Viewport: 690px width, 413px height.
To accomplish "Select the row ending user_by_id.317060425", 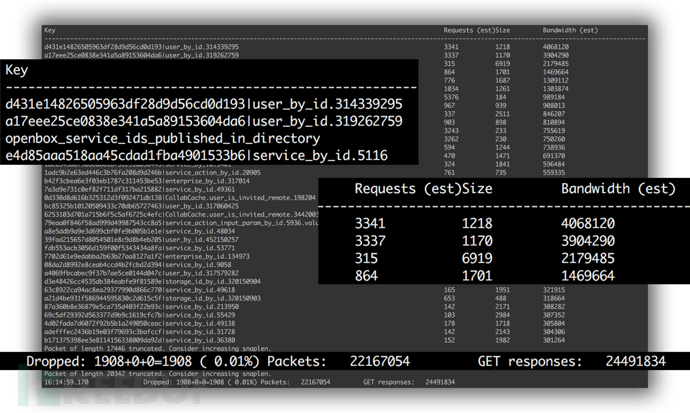I will 141,206.
